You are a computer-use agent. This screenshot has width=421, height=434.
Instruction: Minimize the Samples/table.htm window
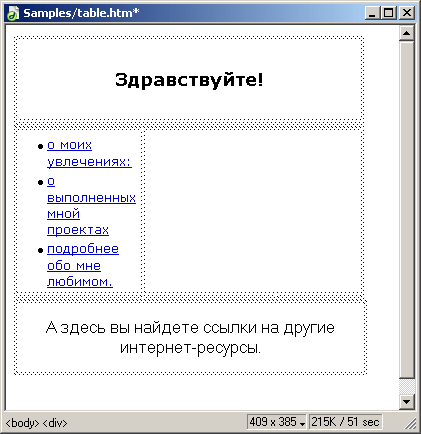[372, 13]
